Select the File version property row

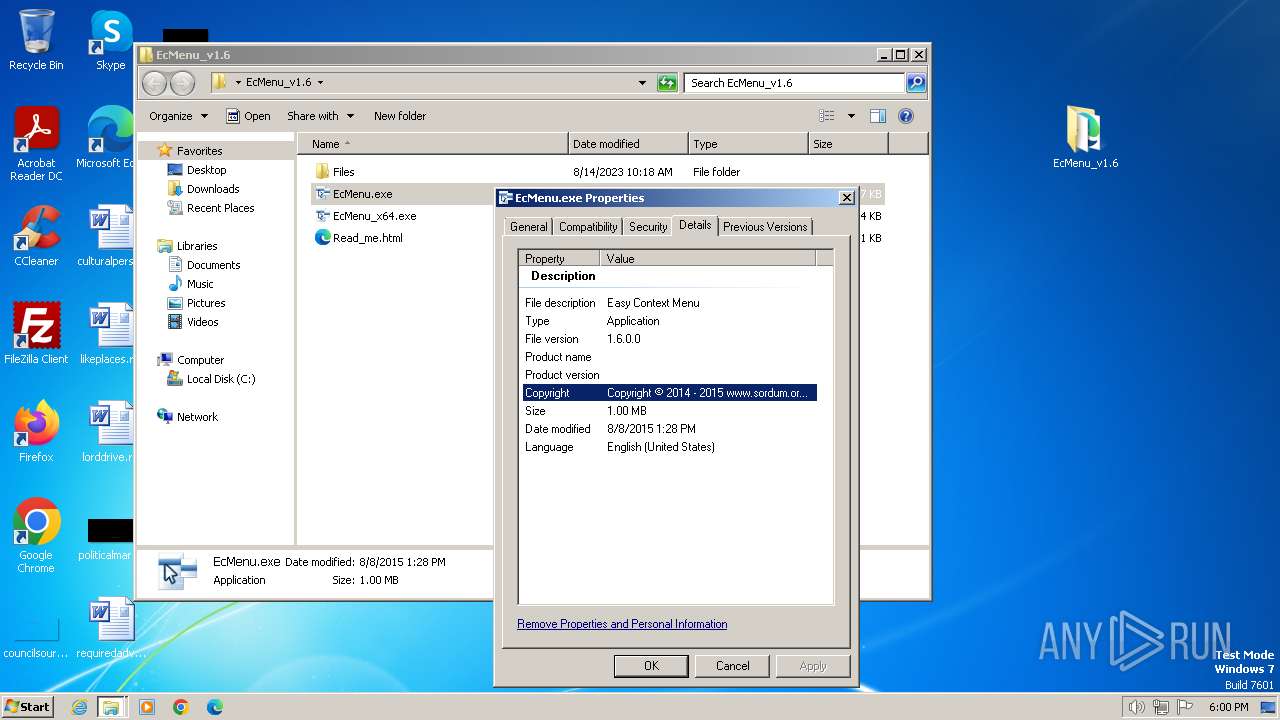pyautogui.click(x=669, y=339)
